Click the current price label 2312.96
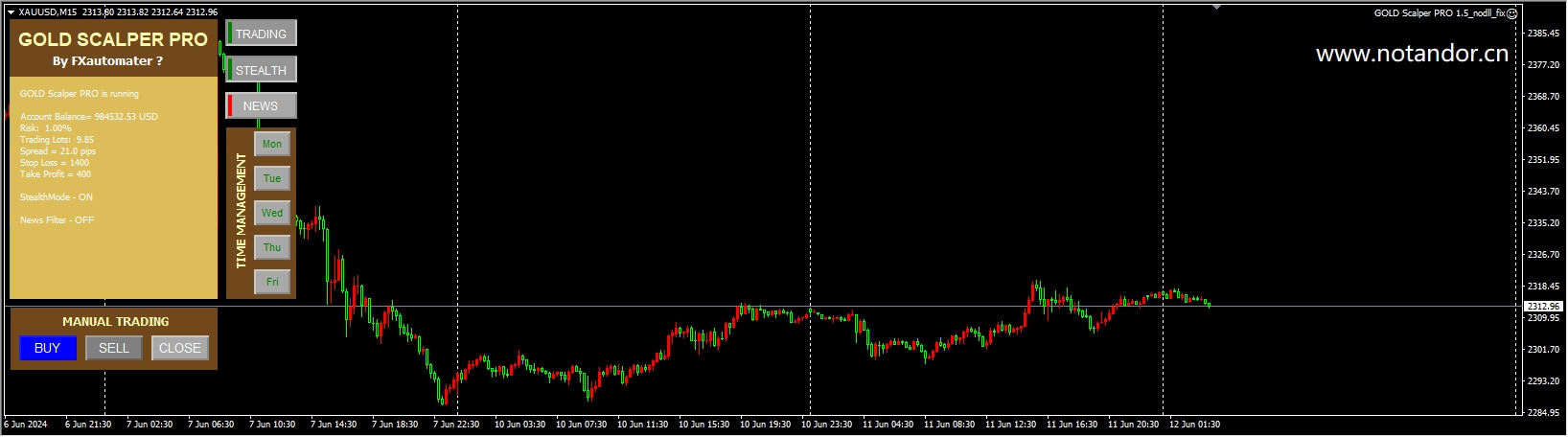Image resolution: width=1568 pixels, height=437 pixels. pos(1542,307)
